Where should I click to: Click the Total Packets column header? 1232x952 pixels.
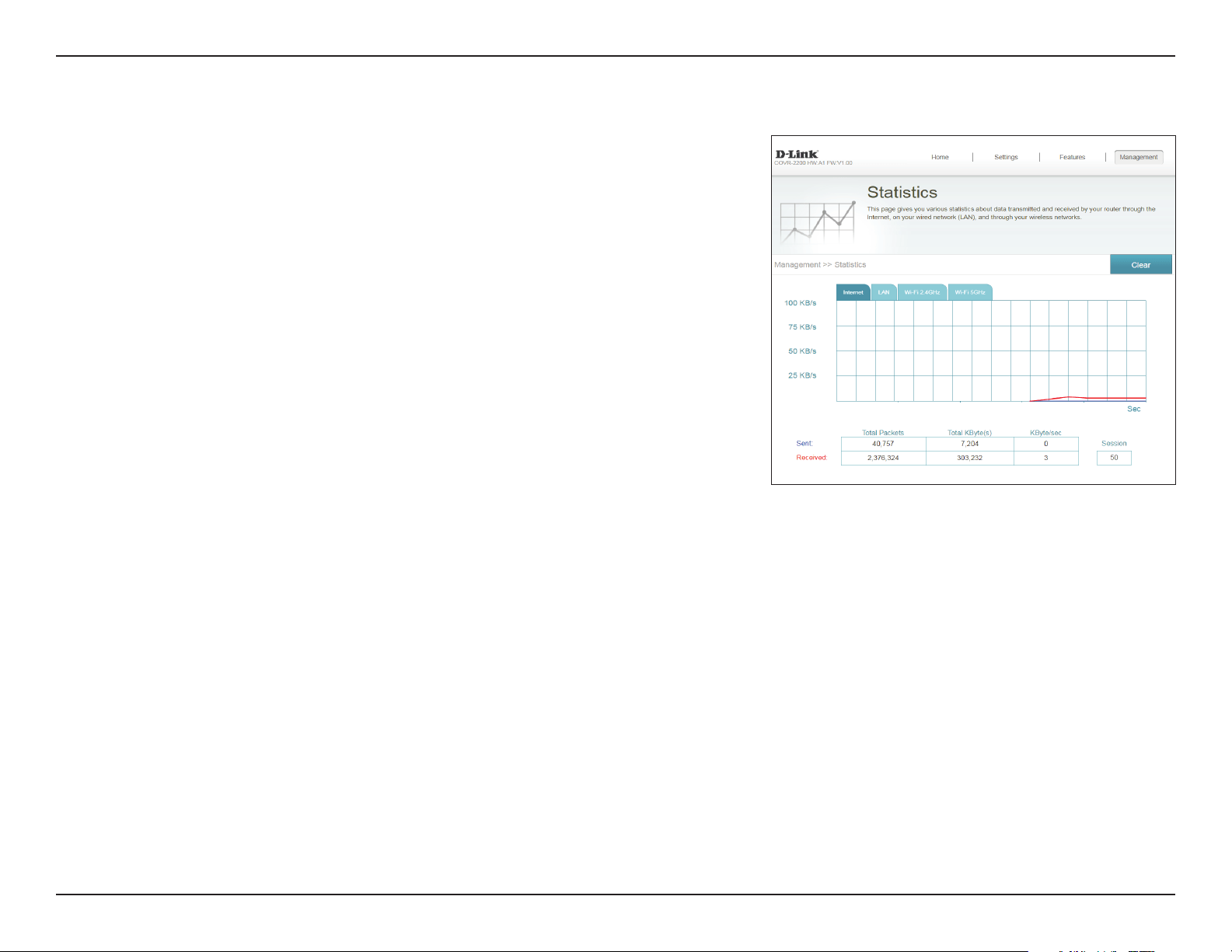883,433
